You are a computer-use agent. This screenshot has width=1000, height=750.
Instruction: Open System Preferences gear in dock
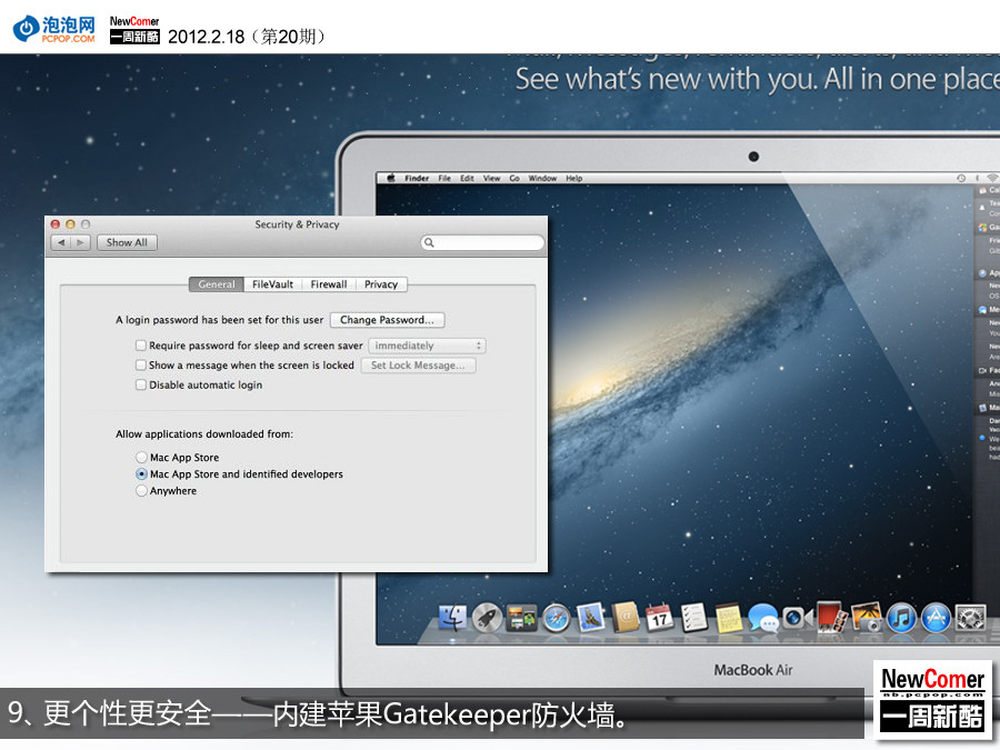[x=971, y=618]
